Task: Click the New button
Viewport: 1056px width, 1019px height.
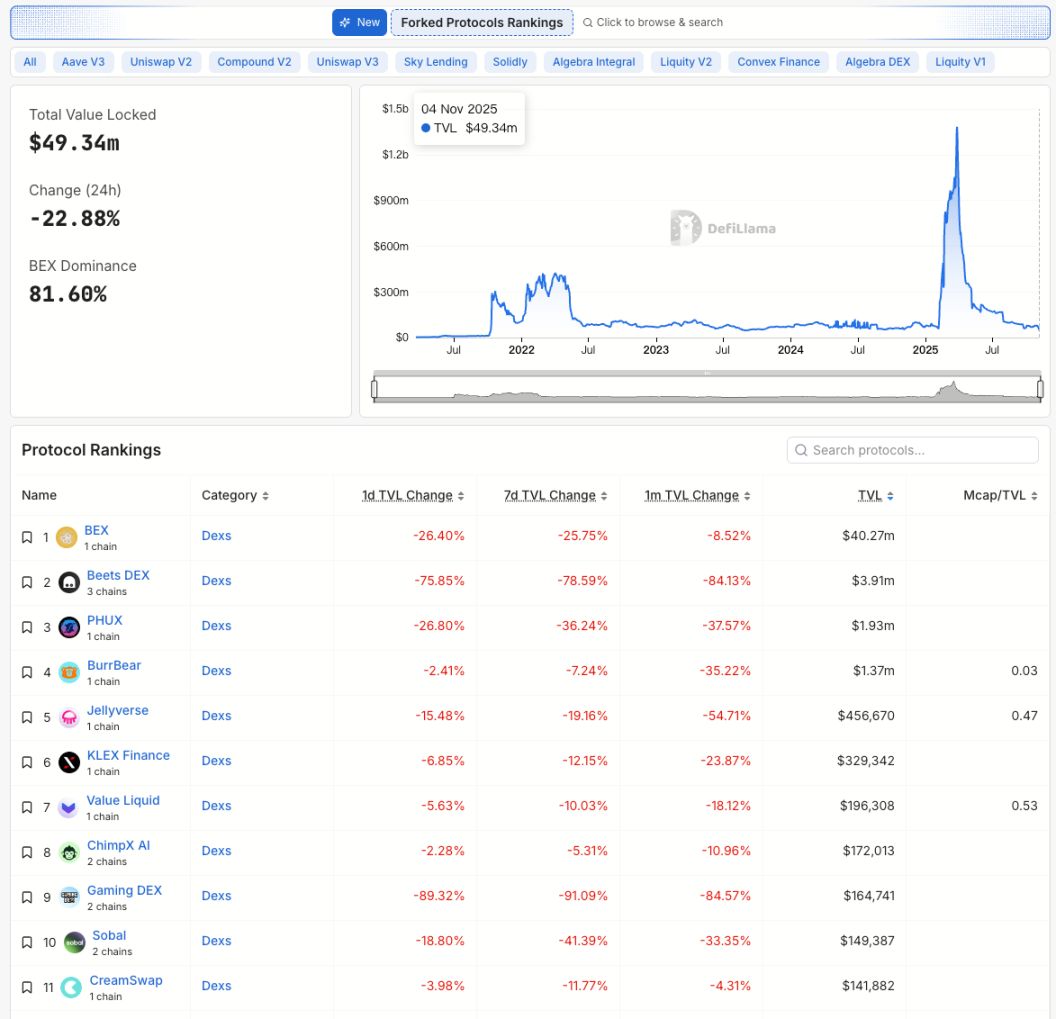Action: click(x=359, y=21)
